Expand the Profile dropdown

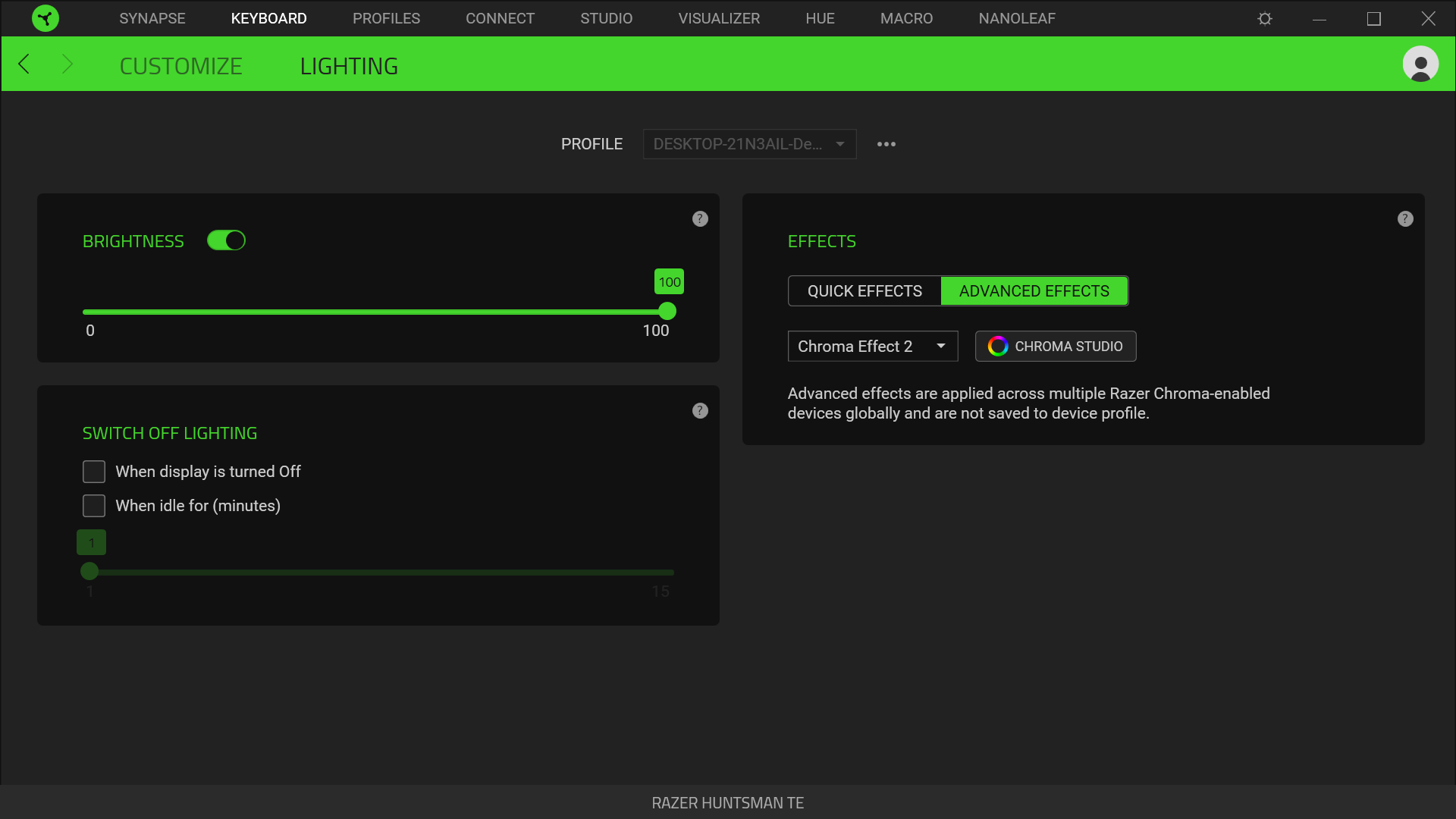tap(749, 144)
